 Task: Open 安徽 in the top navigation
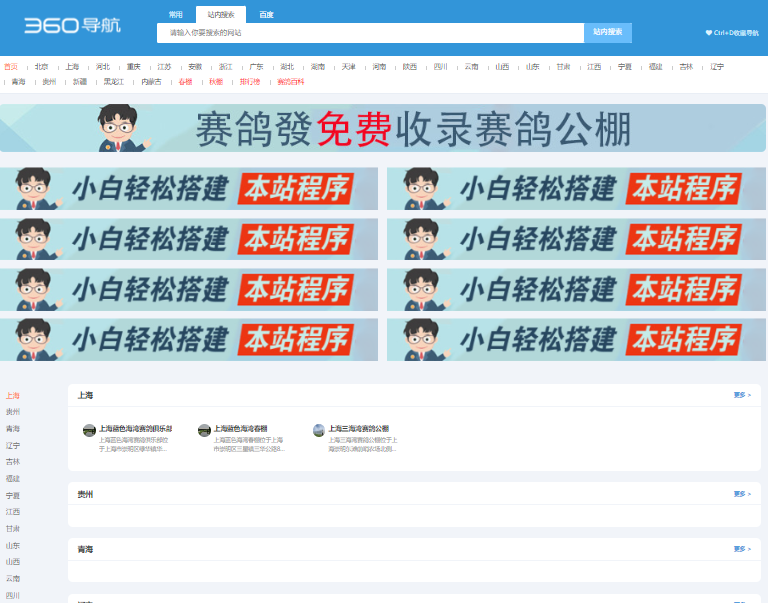tap(195, 67)
